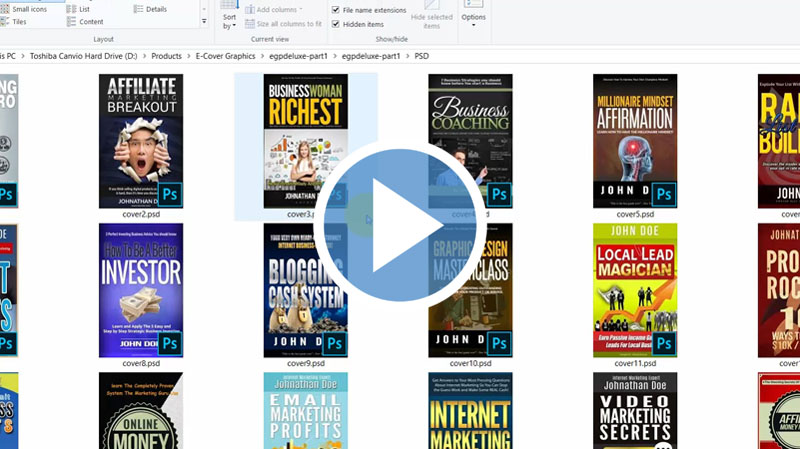Select the cover5.psd Millionaire Mindset thumbnail
Screen dimensions: 800x449
tap(635, 140)
